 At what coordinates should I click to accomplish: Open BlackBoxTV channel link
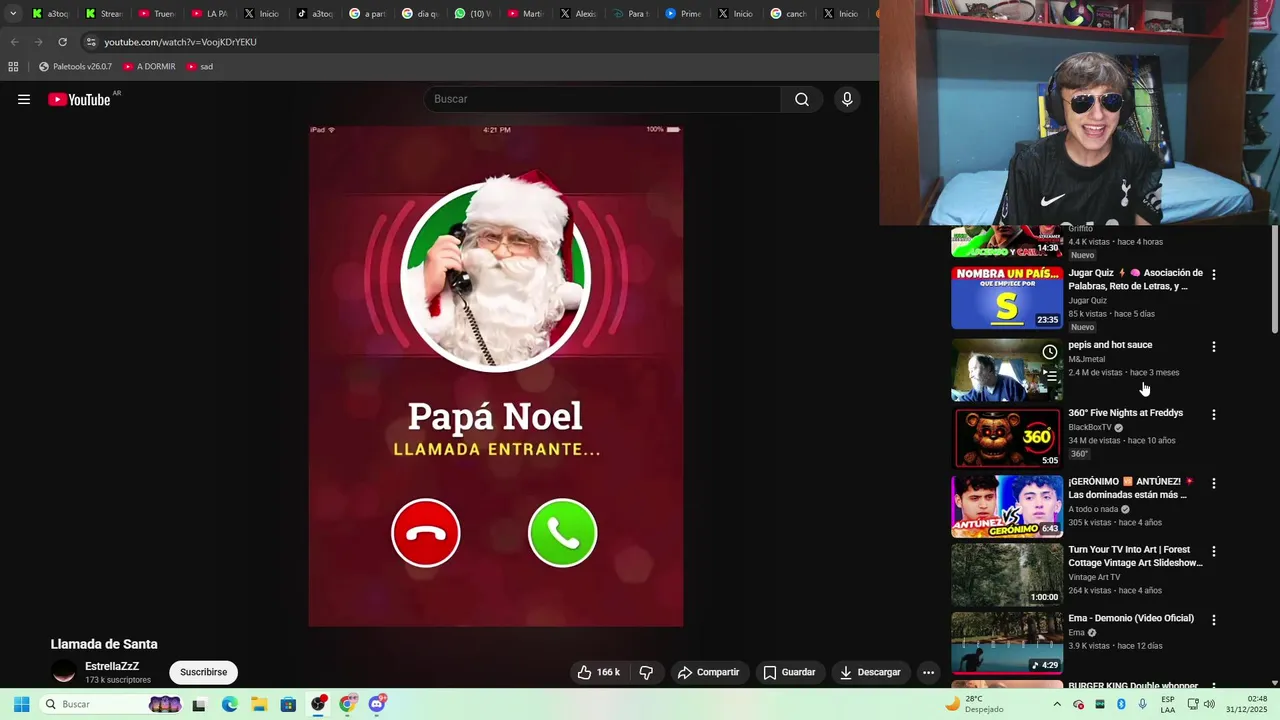(x=1090, y=427)
